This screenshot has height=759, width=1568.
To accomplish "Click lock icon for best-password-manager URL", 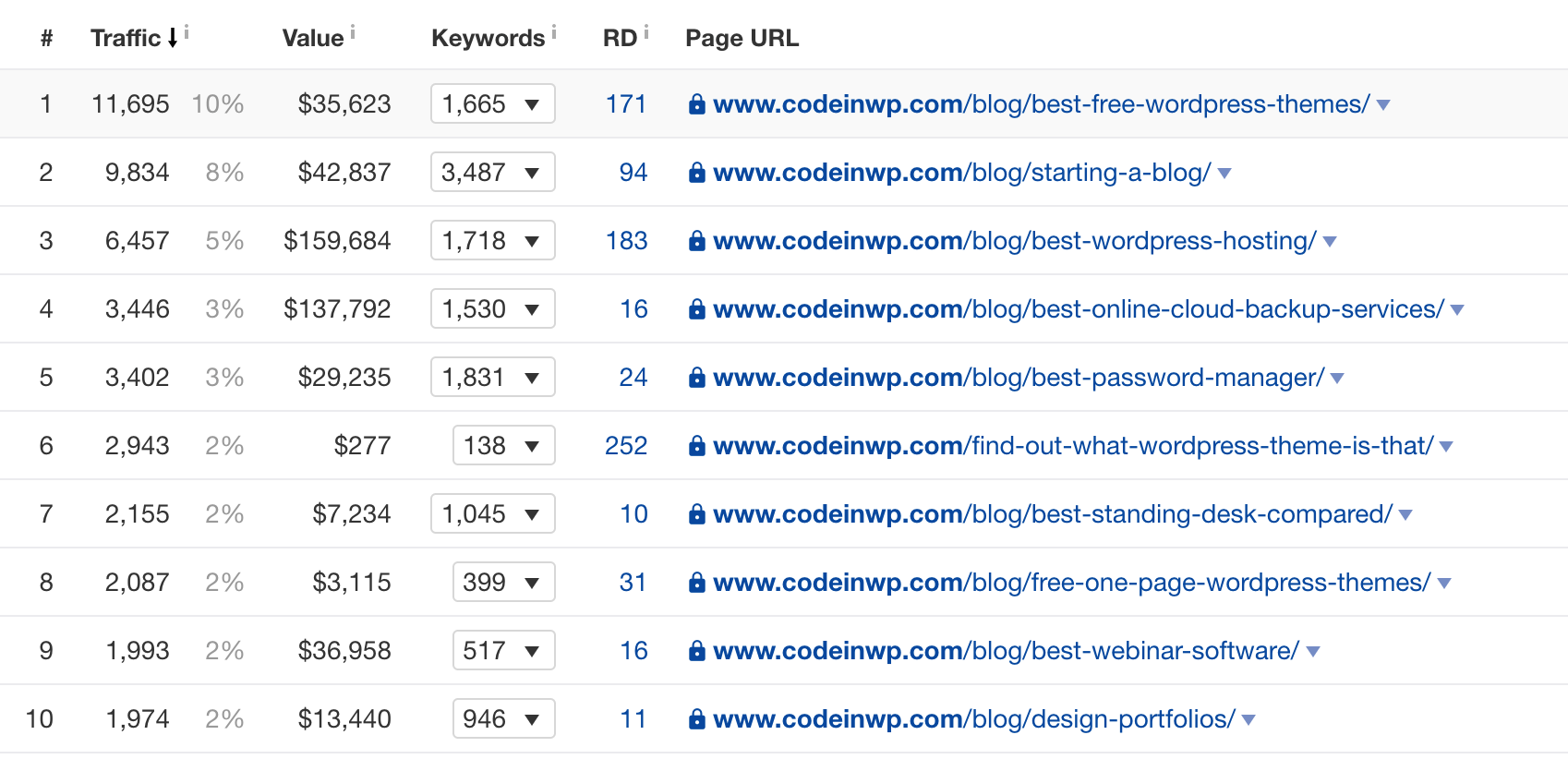I will (697, 378).
